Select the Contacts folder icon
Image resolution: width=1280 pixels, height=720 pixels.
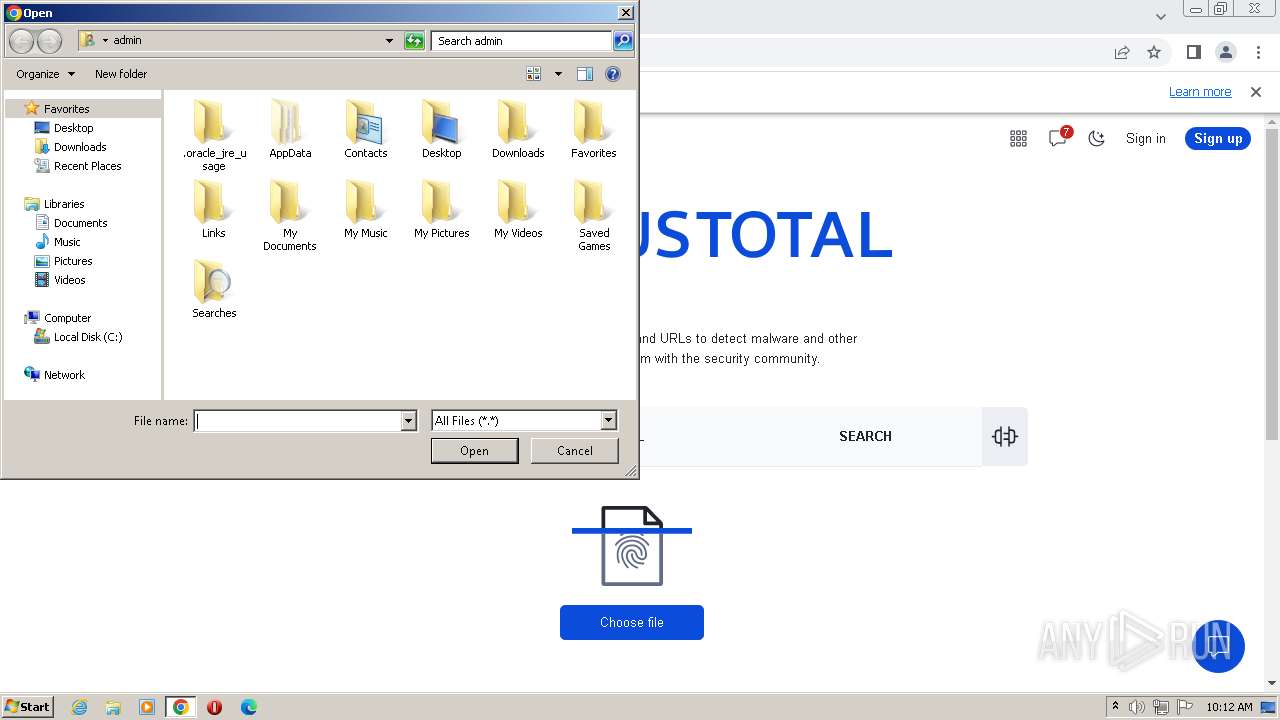[366, 123]
